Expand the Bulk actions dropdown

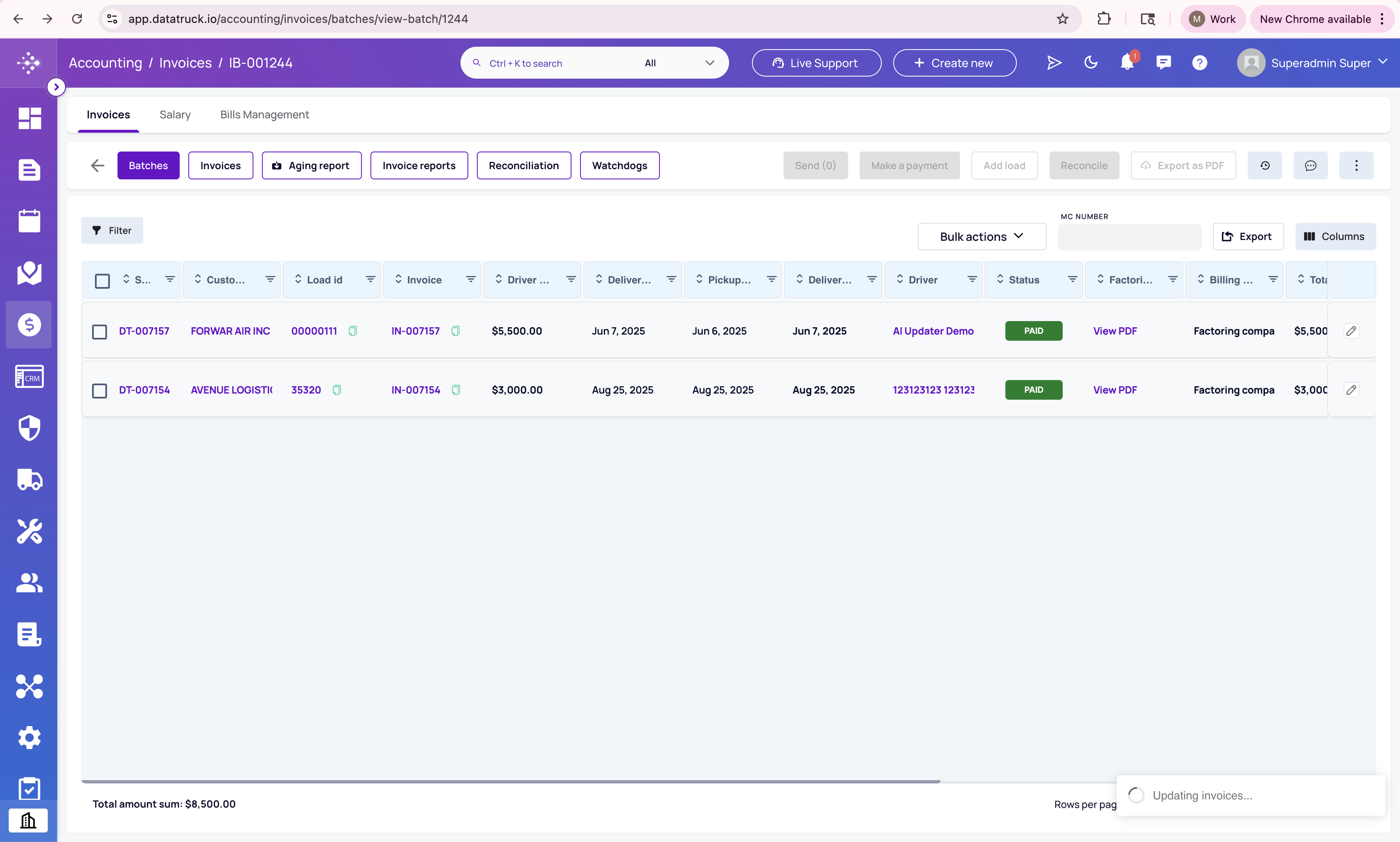(x=982, y=237)
